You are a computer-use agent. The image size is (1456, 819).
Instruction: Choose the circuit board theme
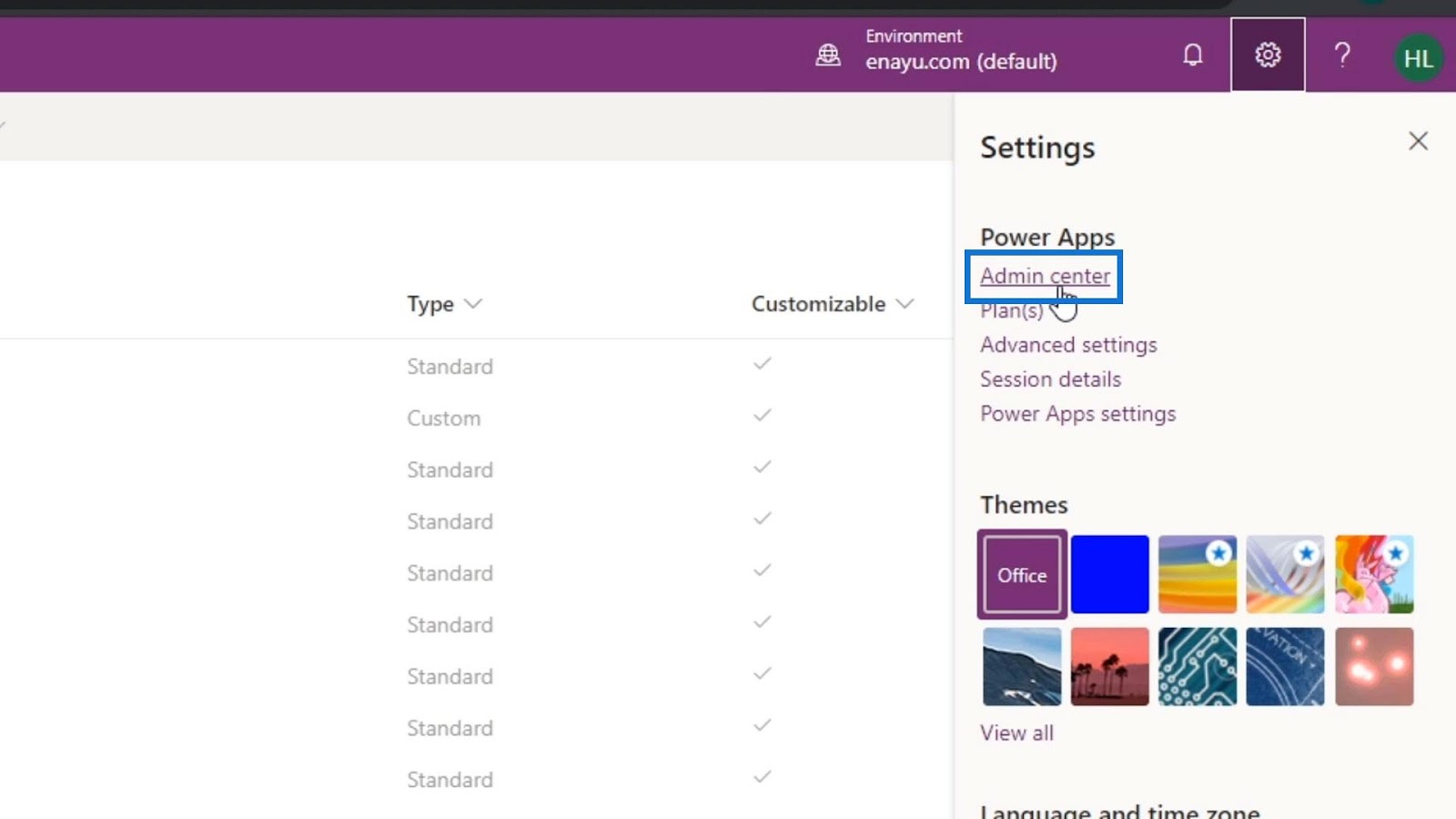1198,666
